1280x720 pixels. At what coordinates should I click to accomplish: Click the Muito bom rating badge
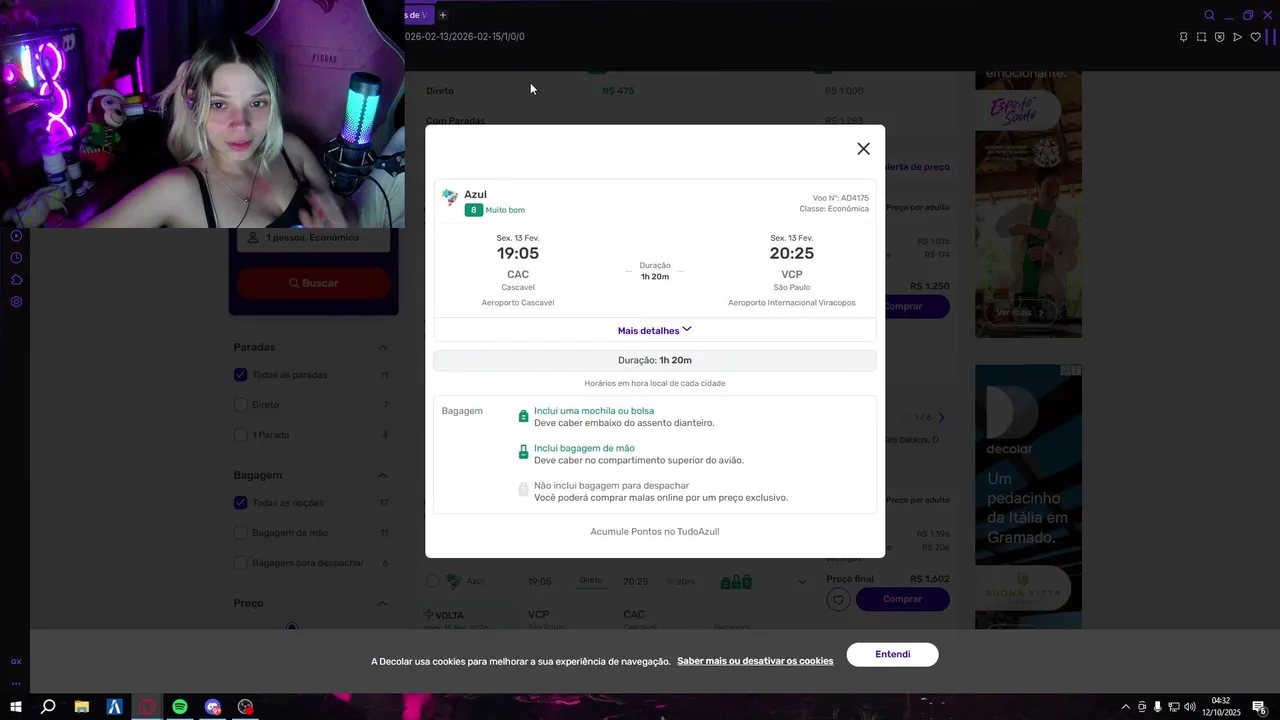pyautogui.click(x=495, y=210)
